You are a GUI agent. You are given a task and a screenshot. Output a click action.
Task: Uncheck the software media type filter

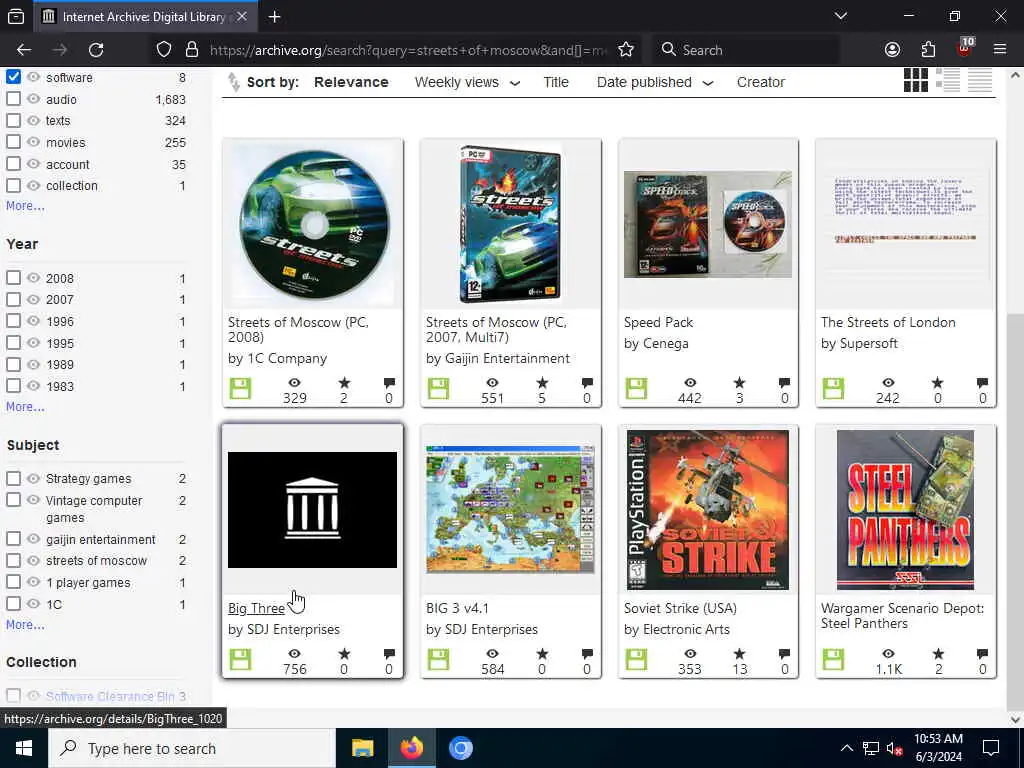tap(13, 77)
